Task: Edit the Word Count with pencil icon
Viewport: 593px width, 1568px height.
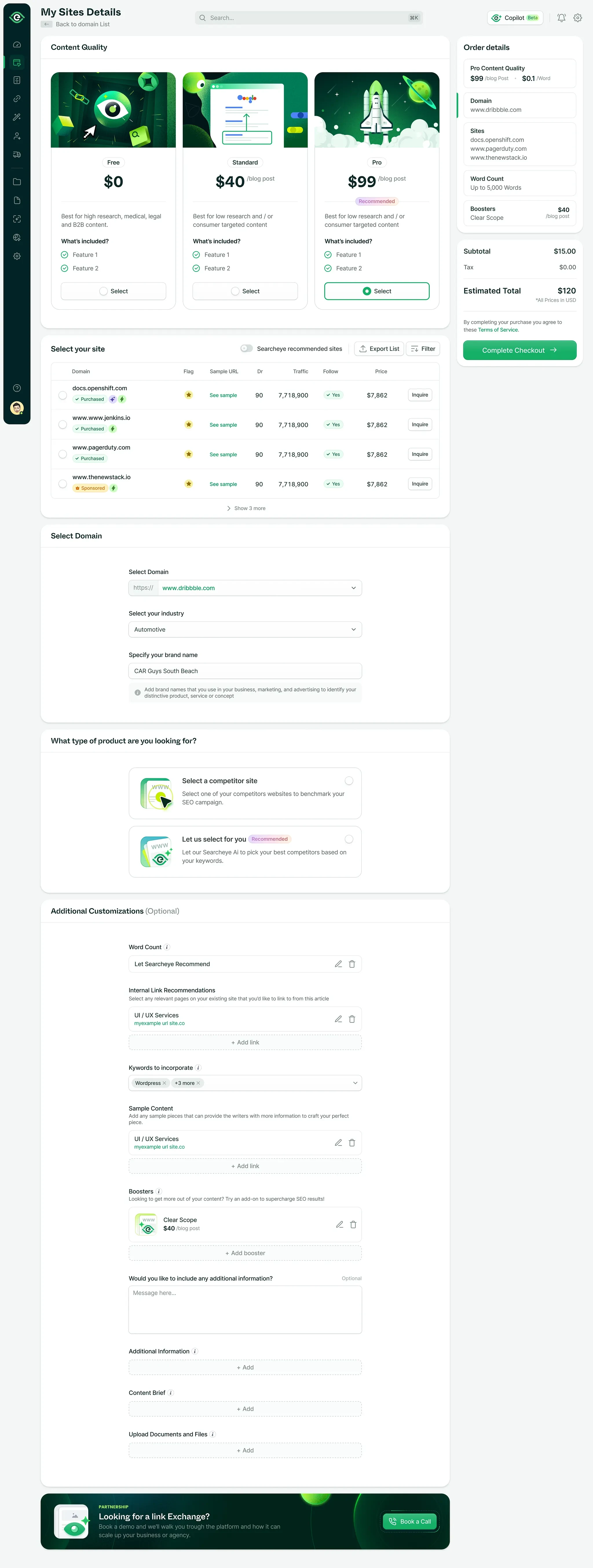Action: [338, 964]
